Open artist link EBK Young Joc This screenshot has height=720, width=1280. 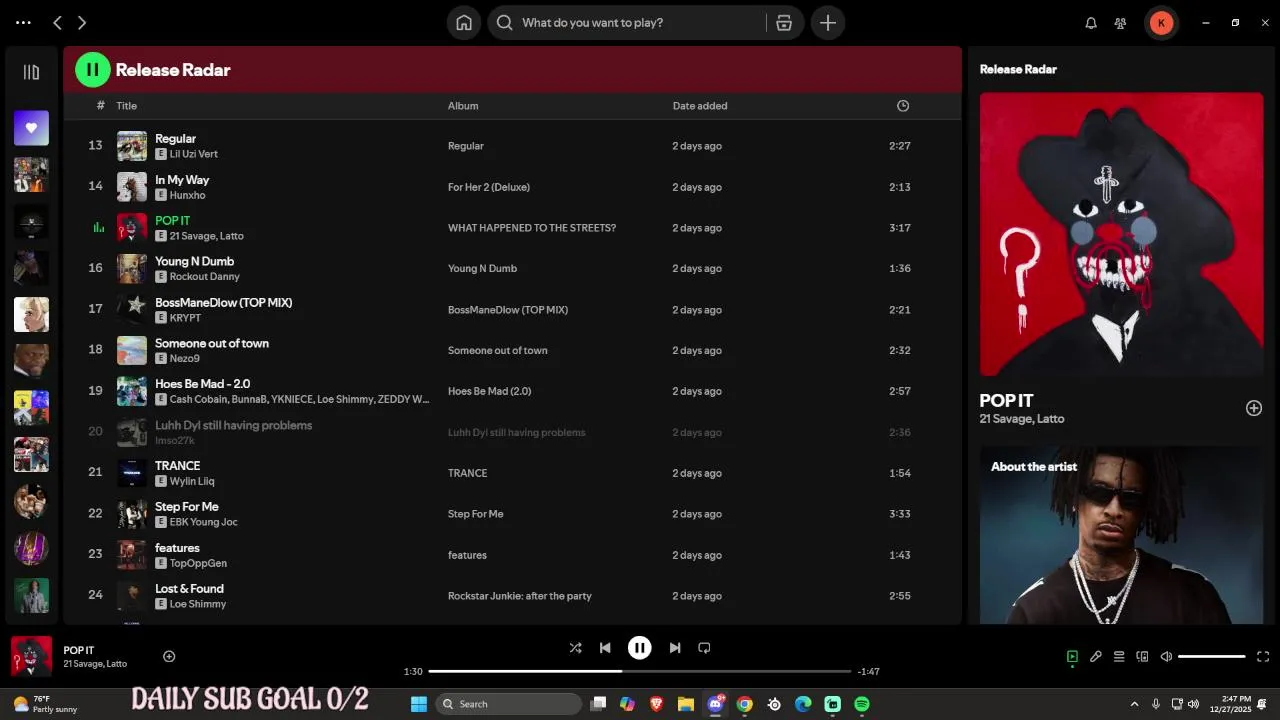click(x=204, y=522)
